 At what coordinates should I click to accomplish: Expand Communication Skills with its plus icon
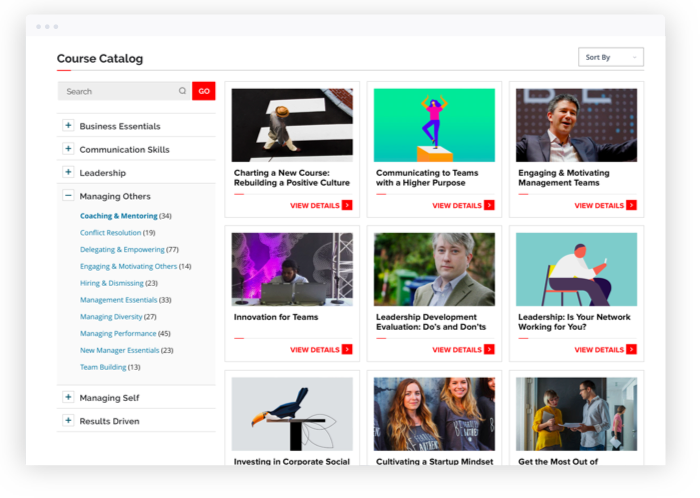click(x=68, y=149)
